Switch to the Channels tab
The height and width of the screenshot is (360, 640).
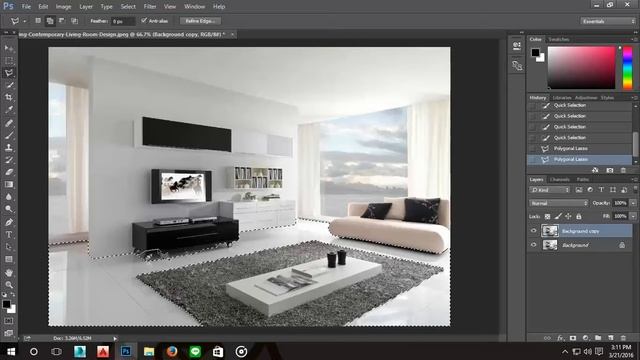tap(560, 180)
